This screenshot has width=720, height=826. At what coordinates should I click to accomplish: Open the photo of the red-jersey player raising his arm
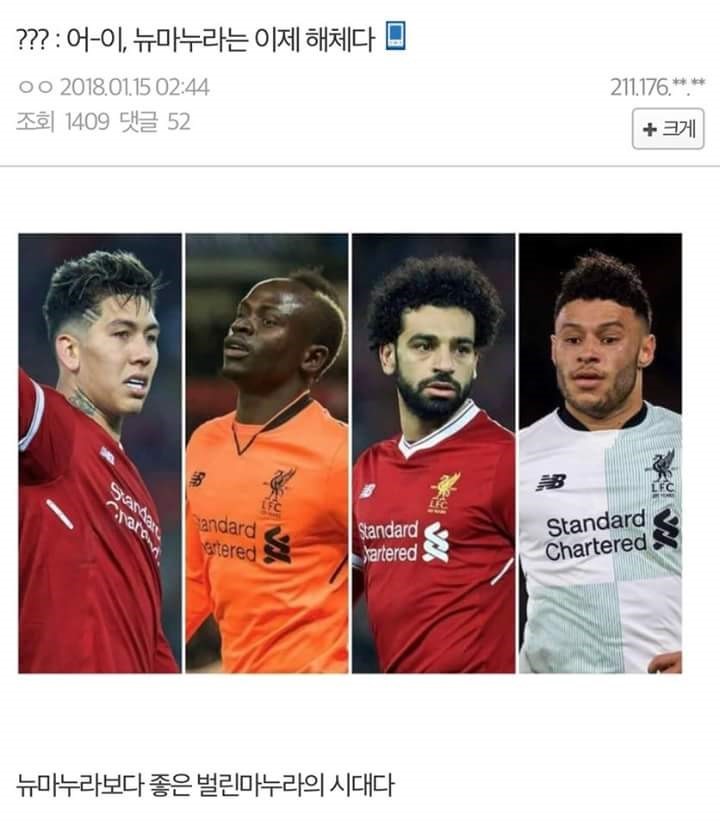[x=100, y=453]
